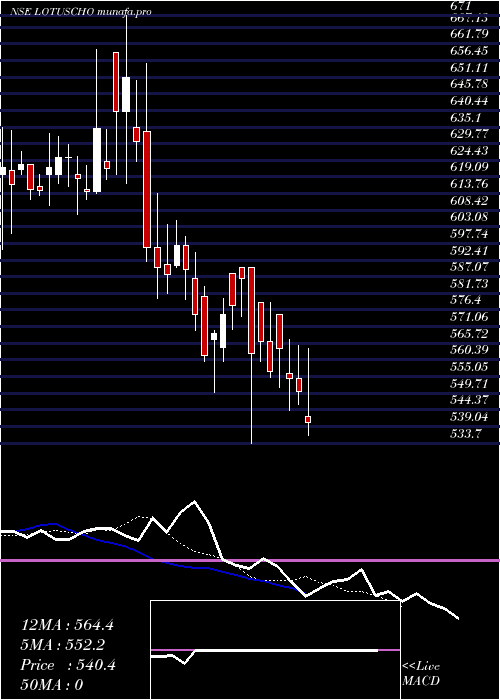Click the 576.4 price axis label
500x700 pixels.
click(466, 300)
